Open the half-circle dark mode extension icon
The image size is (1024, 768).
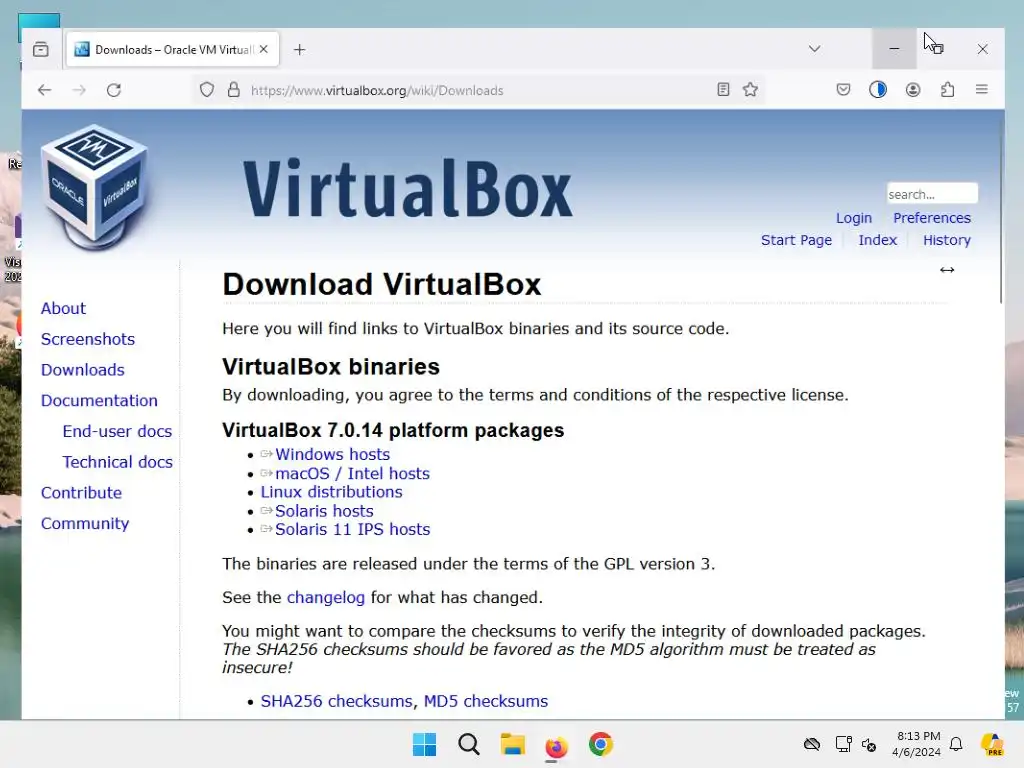(878, 89)
